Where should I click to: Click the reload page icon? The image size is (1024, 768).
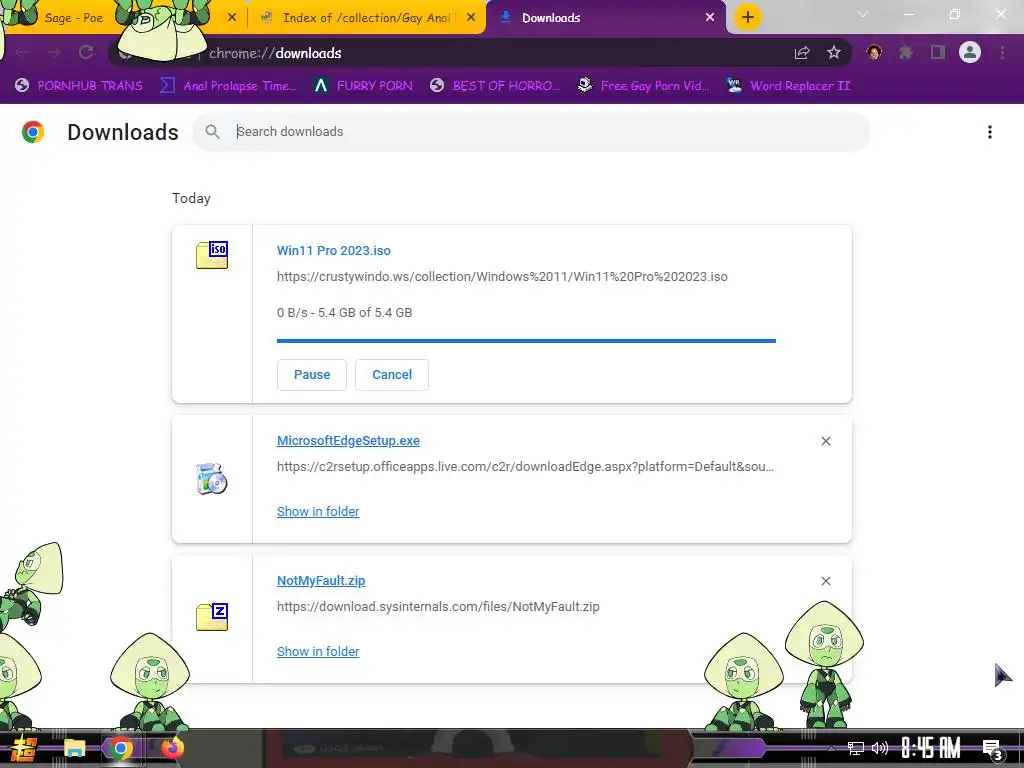(x=86, y=52)
